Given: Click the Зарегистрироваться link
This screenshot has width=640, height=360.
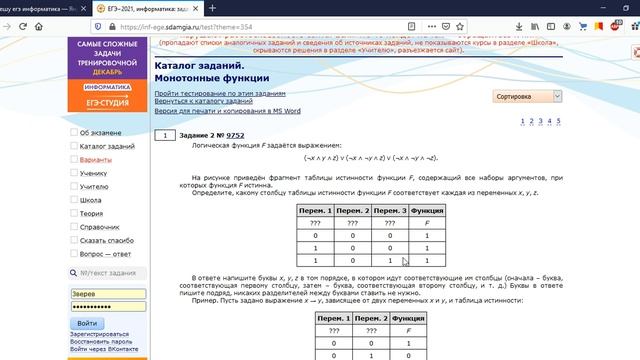Looking at the screenshot, I should 99,334.
